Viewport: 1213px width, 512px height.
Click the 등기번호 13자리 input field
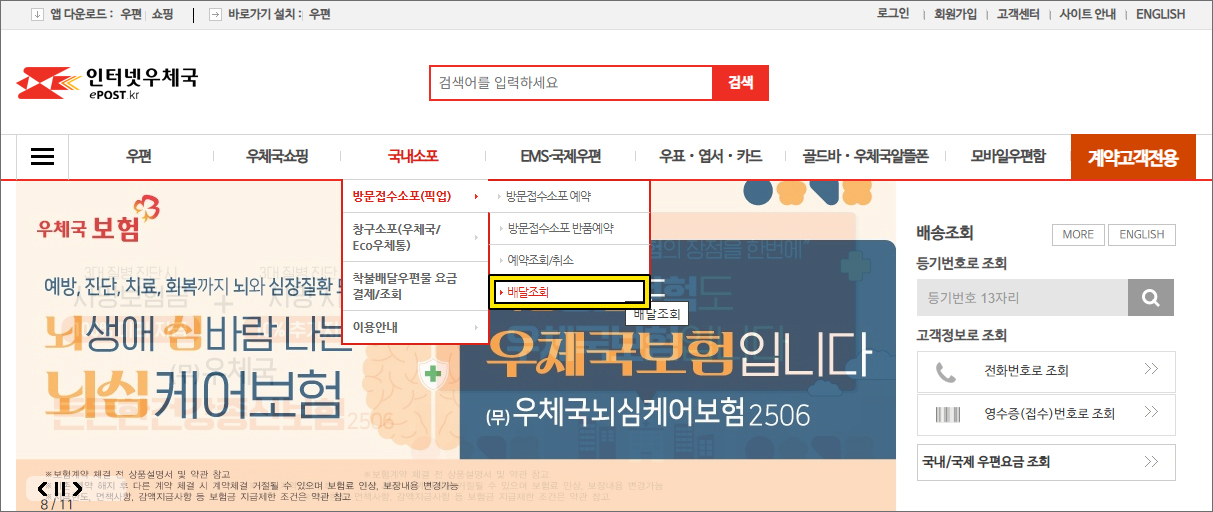tap(1022, 297)
